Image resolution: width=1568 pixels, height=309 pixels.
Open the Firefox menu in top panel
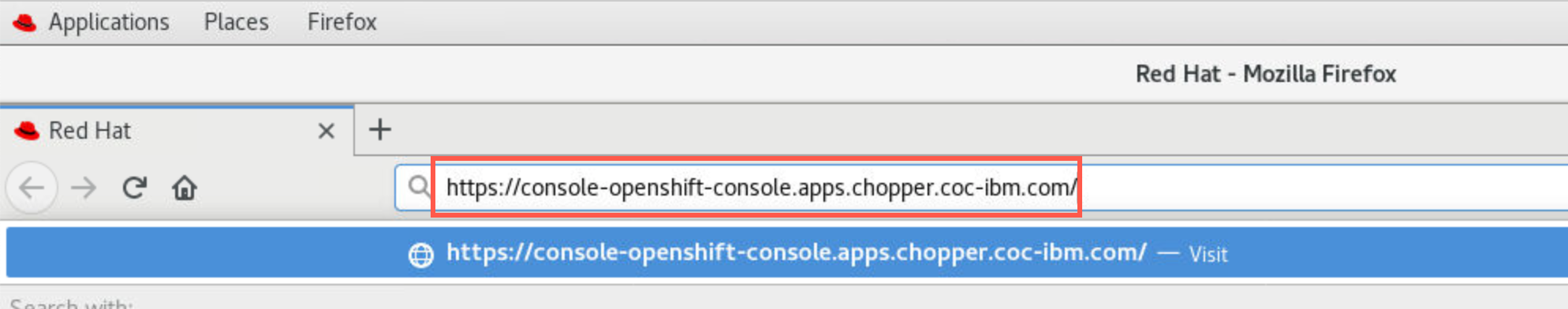tap(342, 22)
